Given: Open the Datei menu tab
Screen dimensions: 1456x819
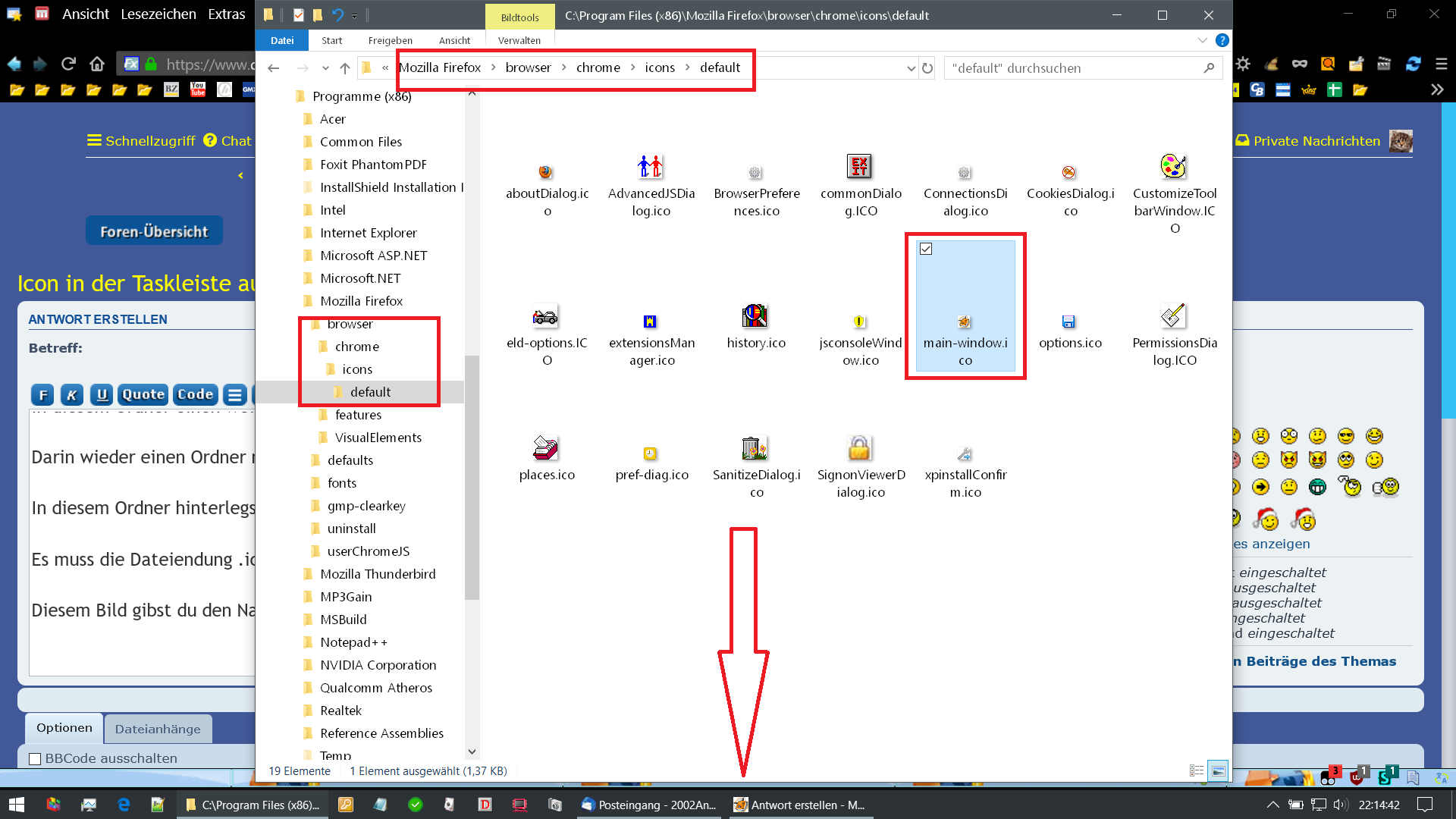Looking at the screenshot, I should (282, 40).
